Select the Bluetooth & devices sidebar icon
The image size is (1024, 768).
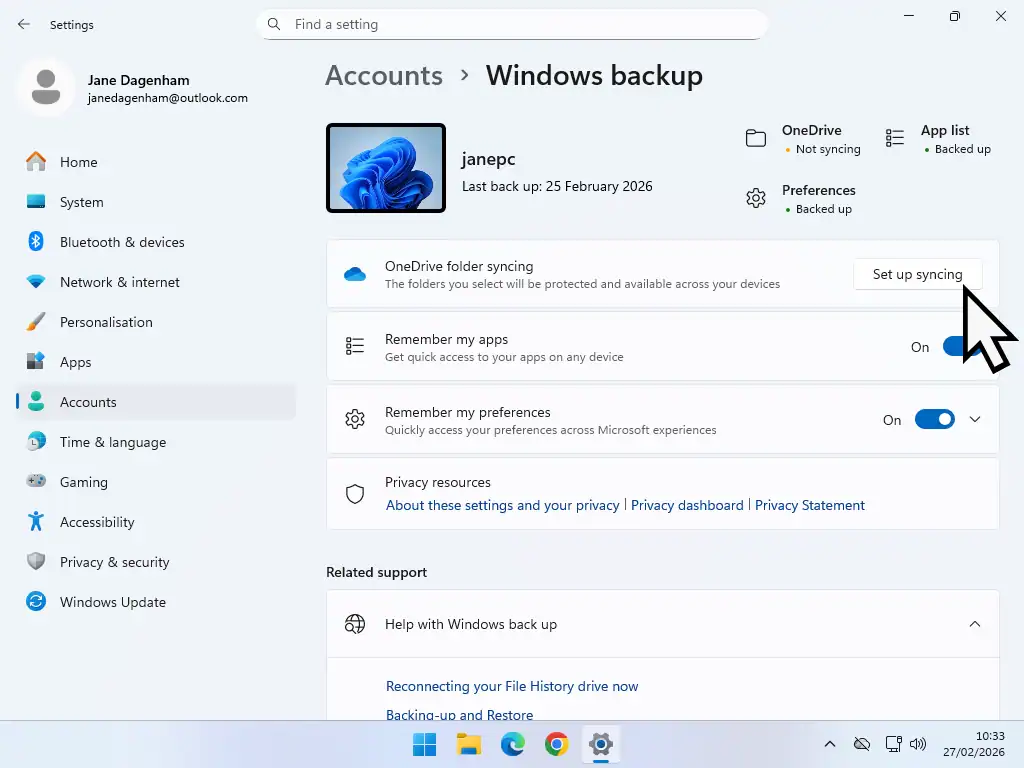(x=36, y=242)
